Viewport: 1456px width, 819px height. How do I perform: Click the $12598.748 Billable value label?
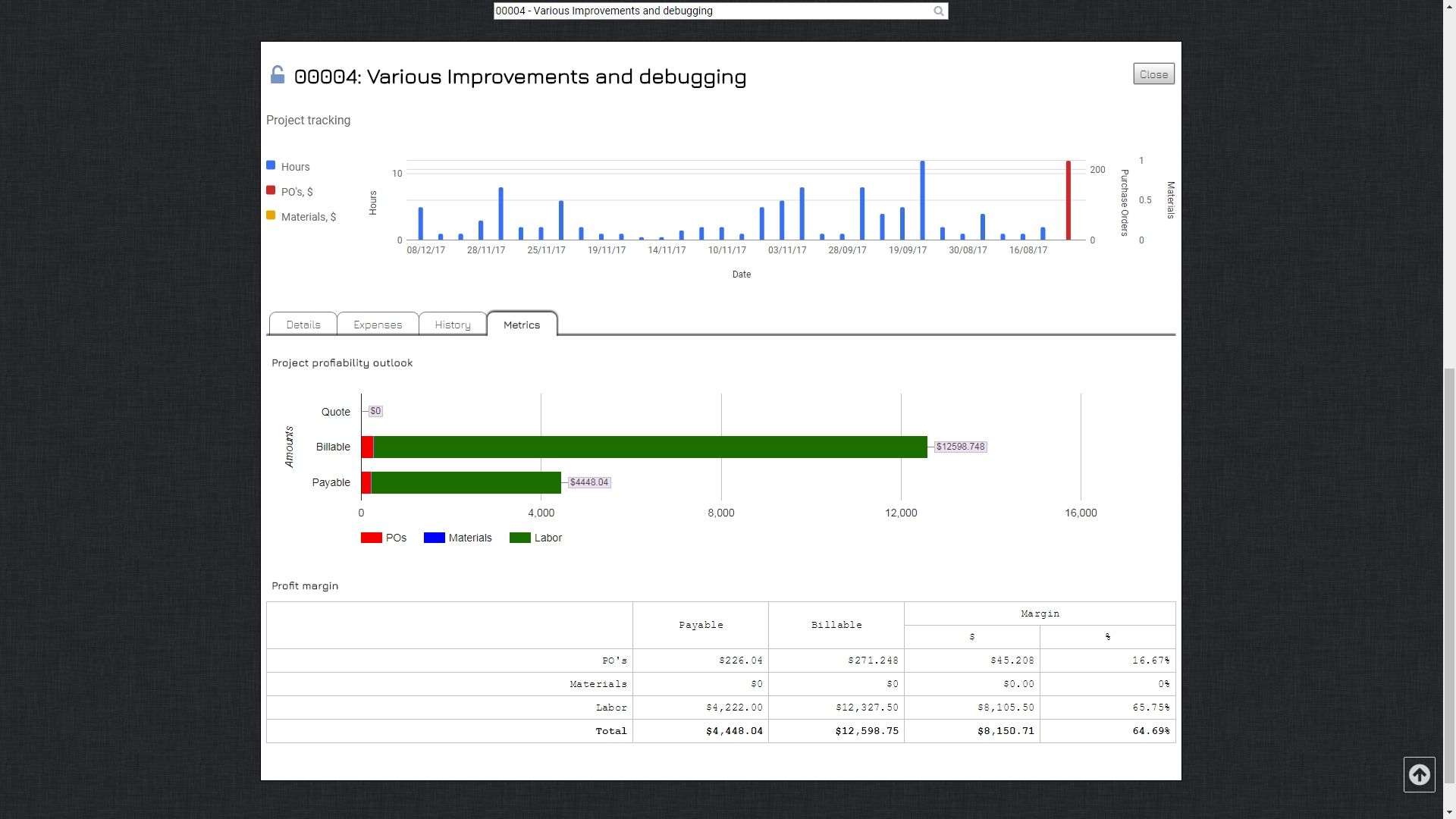click(x=960, y=447)
